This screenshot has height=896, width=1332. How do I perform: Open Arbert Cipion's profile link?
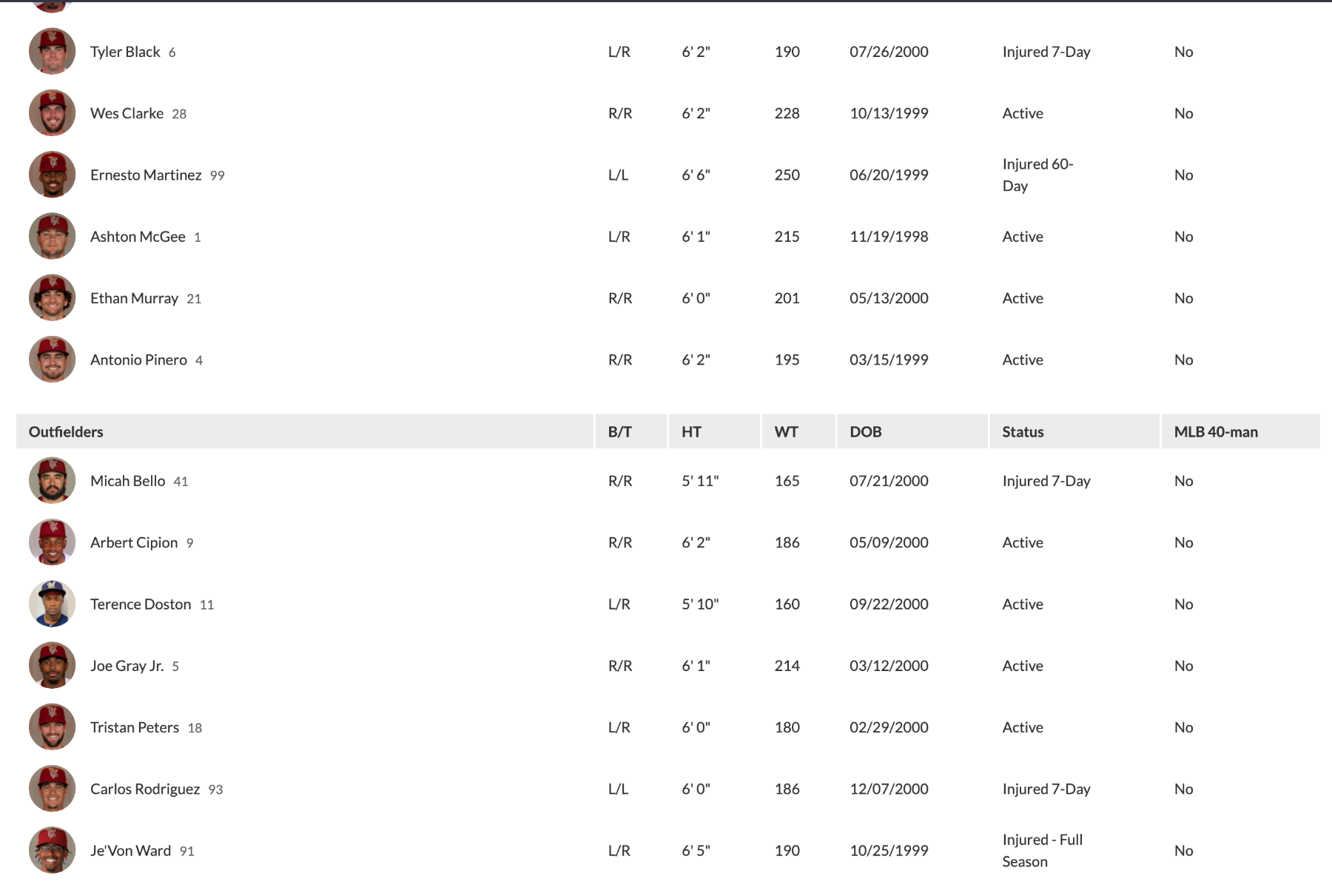click(x=134, y=542)
